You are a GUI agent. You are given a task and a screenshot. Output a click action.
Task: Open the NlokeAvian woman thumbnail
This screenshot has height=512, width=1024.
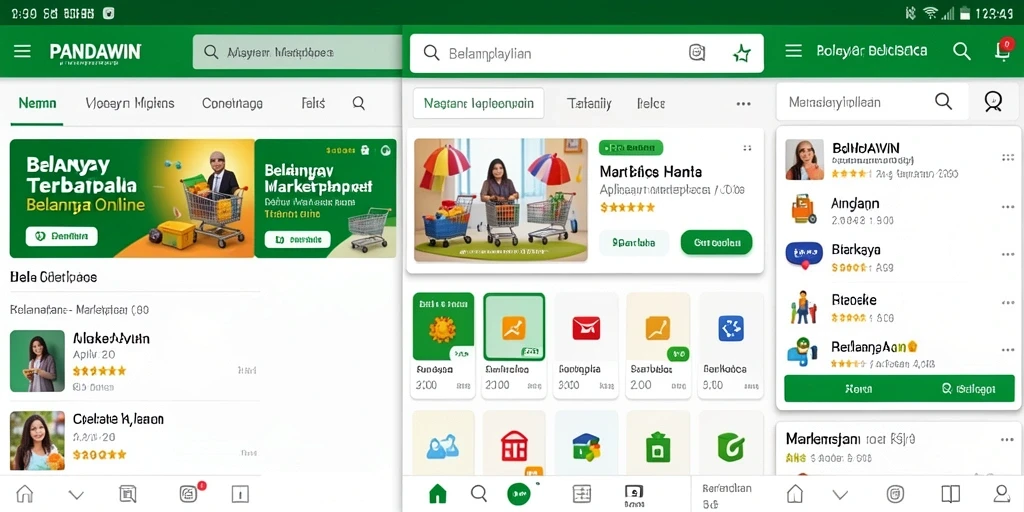pyautogui.click(x=37, y=361)
